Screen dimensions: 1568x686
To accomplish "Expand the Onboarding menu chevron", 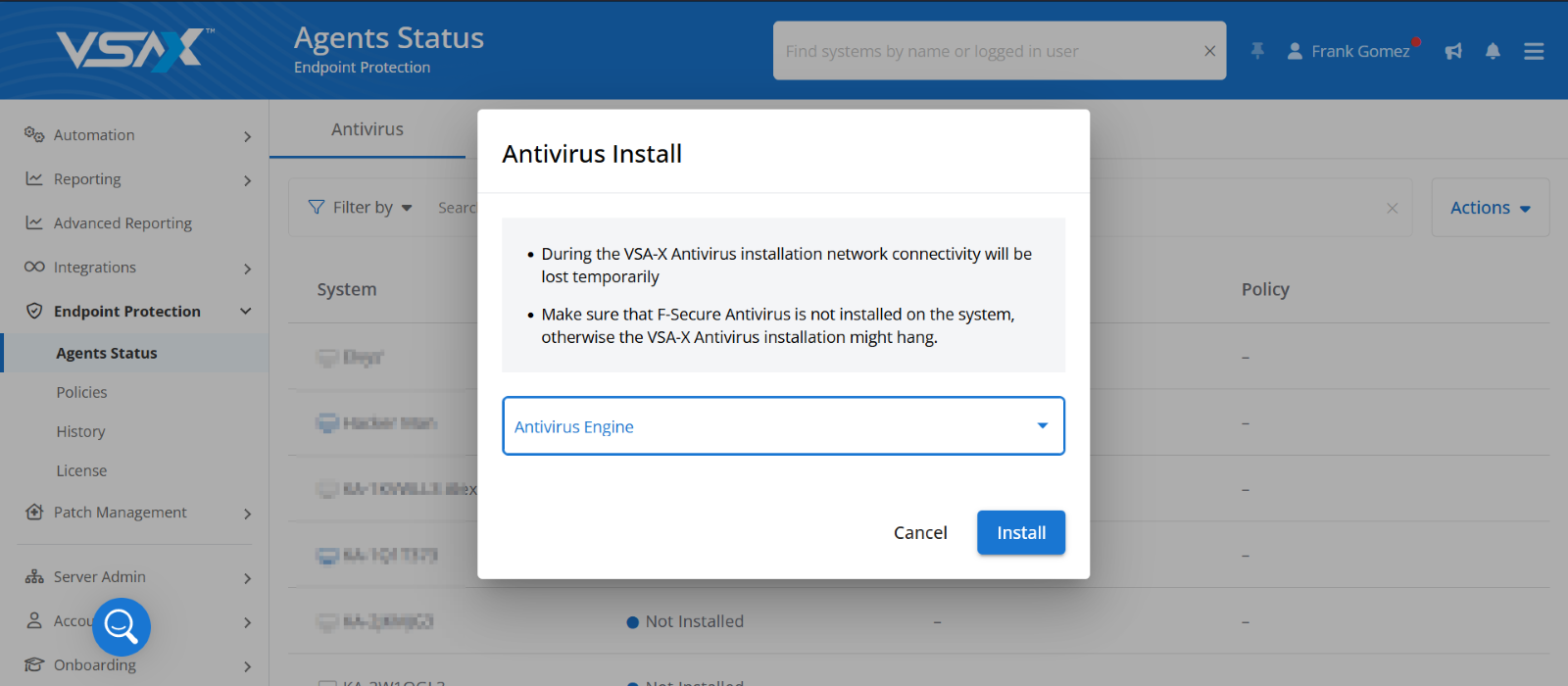I will (x=247, y=666).
